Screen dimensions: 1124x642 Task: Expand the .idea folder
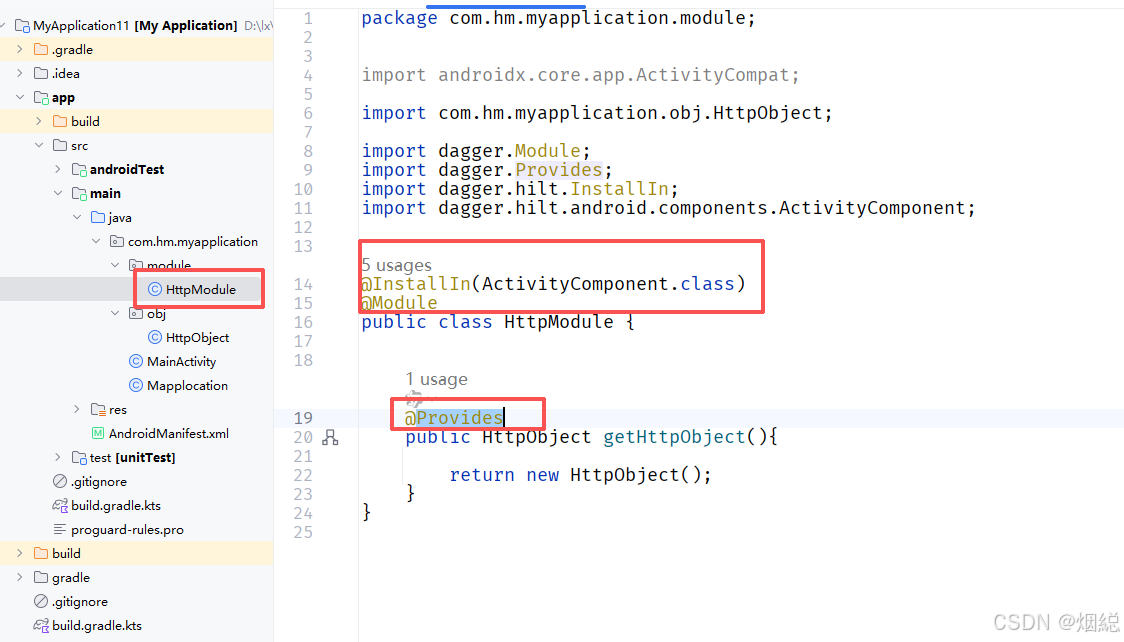click(20, 72)
